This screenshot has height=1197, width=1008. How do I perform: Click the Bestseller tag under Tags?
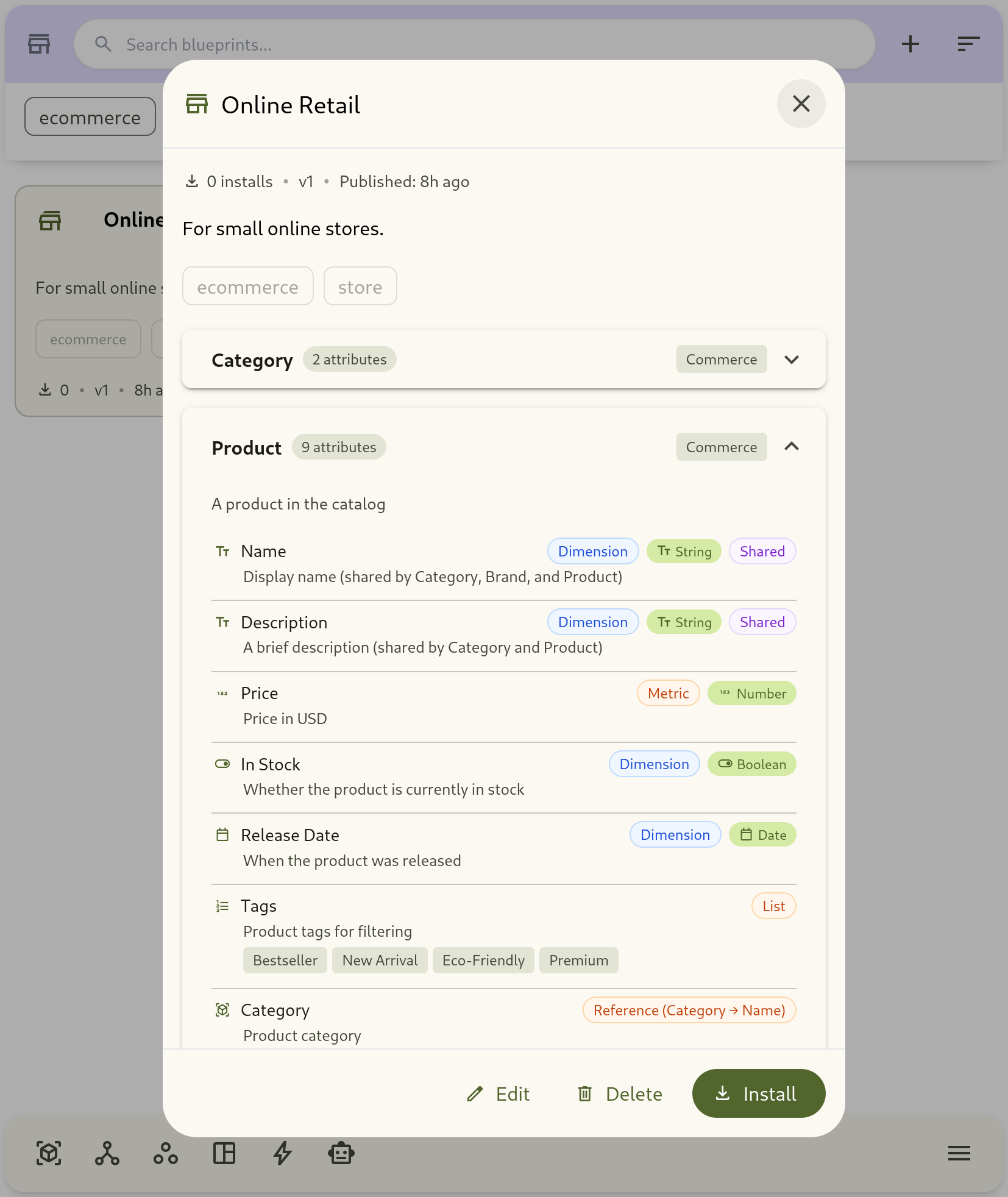[285, 960]
